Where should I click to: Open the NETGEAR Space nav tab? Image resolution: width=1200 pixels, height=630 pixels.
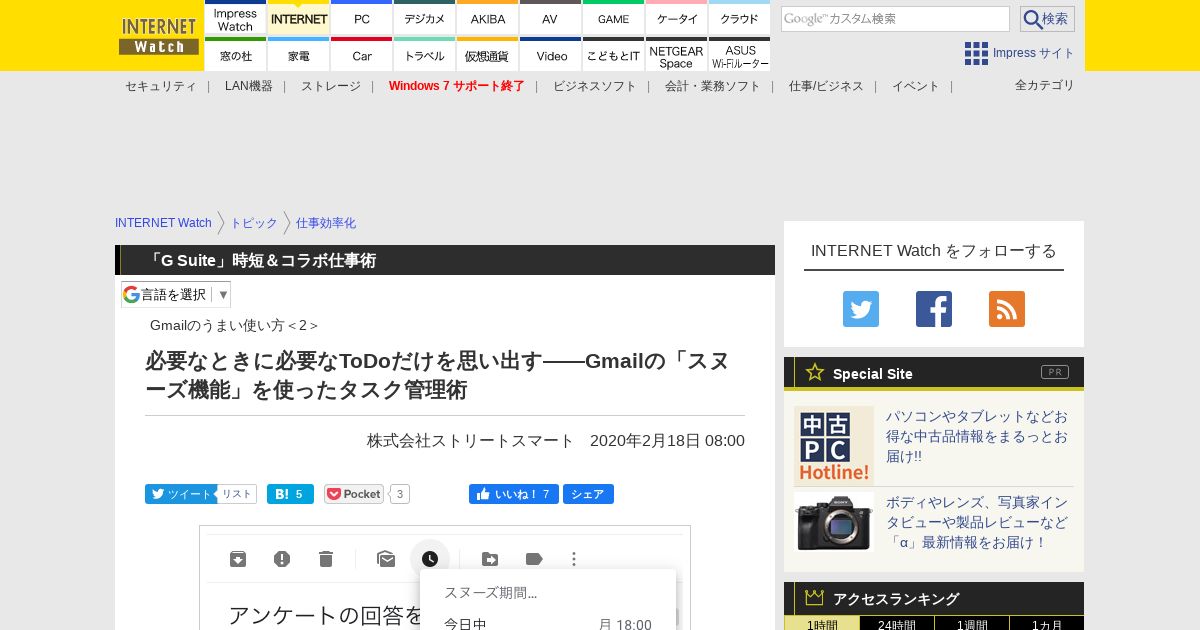(x=677, y=55)
